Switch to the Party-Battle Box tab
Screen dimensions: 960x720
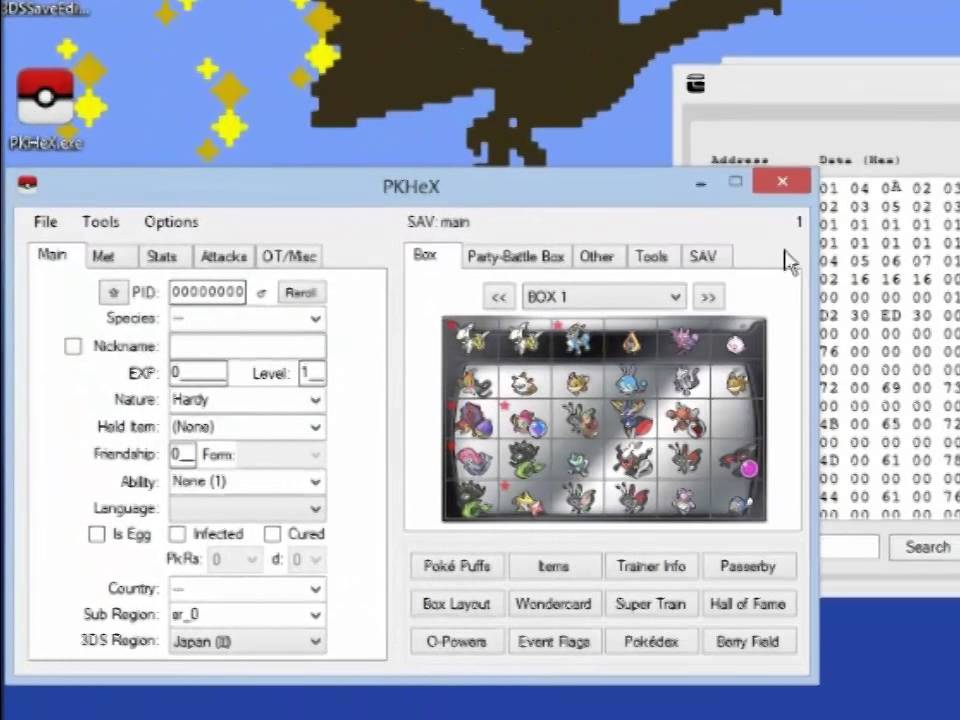pos(515,257)
